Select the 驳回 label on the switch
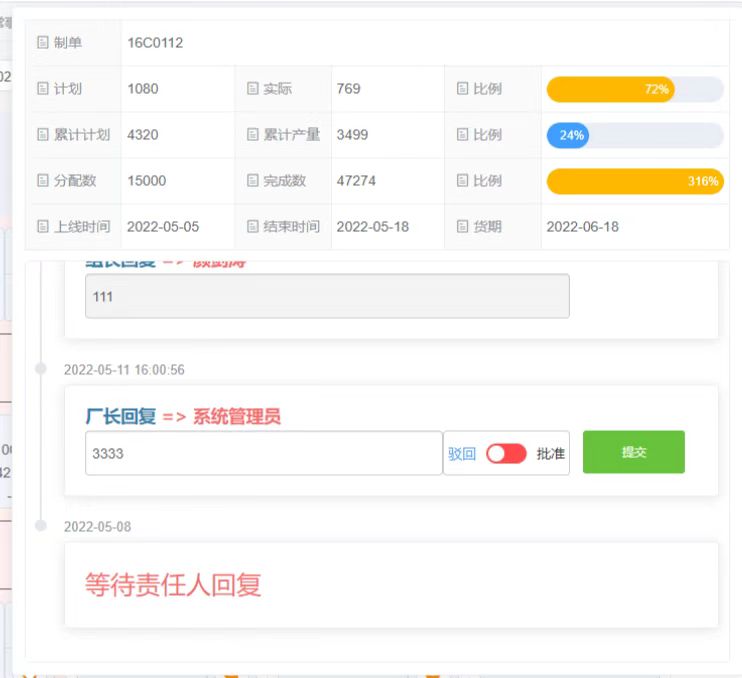The height and width of the screenshot is (678, 742). pos(461,454)
